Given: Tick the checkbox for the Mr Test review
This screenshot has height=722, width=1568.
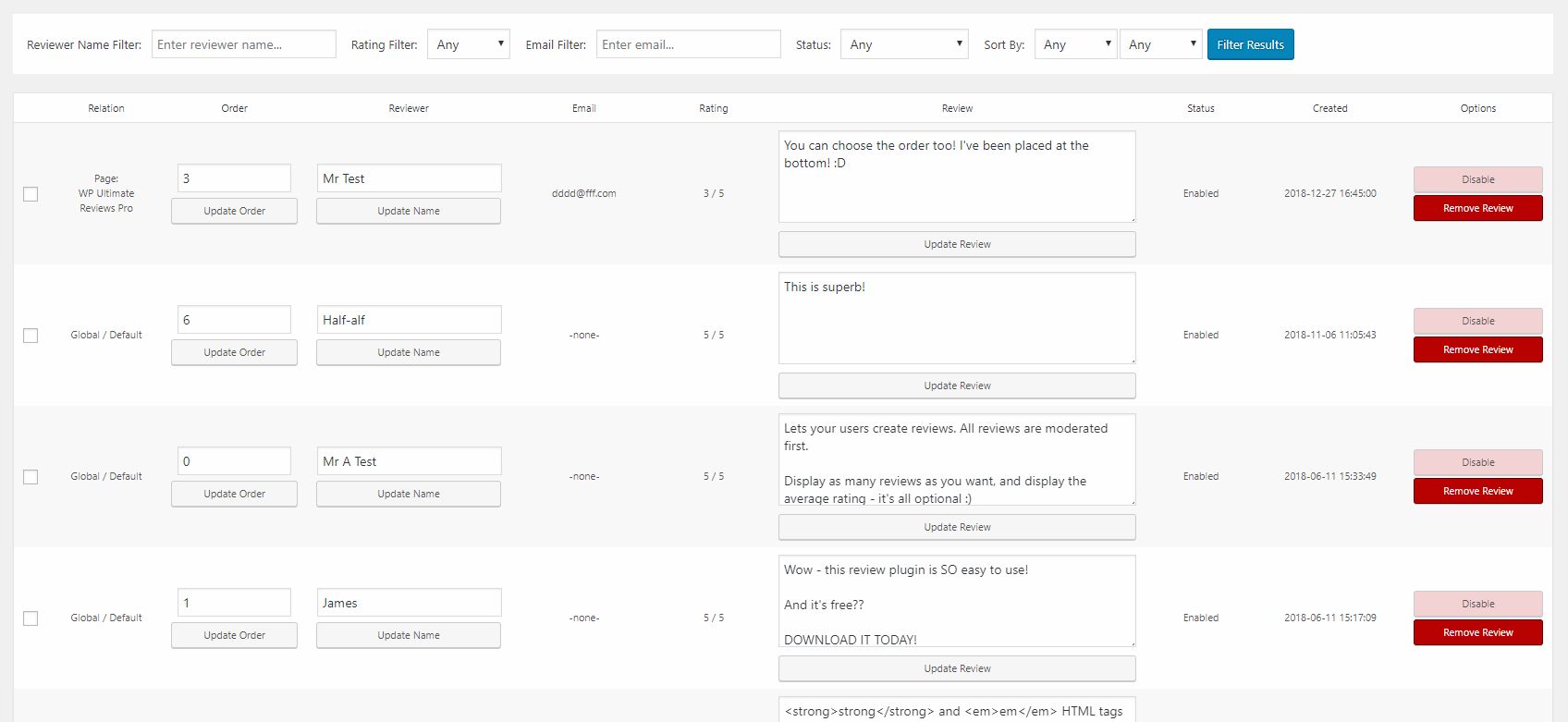Looking at the screenshot, I should 31,194.
